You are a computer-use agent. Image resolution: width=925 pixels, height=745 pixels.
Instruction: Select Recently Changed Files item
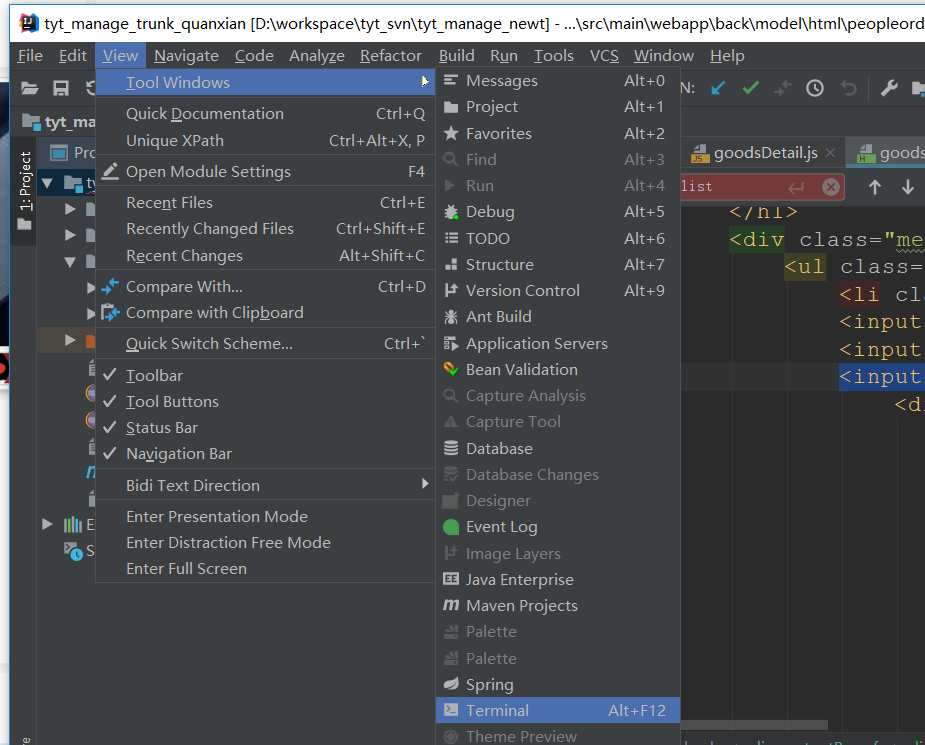click(265, 228)
